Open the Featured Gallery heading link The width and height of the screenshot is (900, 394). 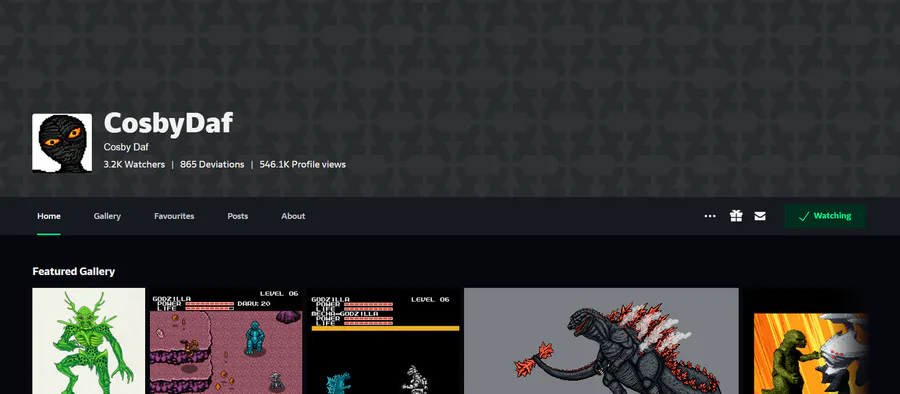73,271
